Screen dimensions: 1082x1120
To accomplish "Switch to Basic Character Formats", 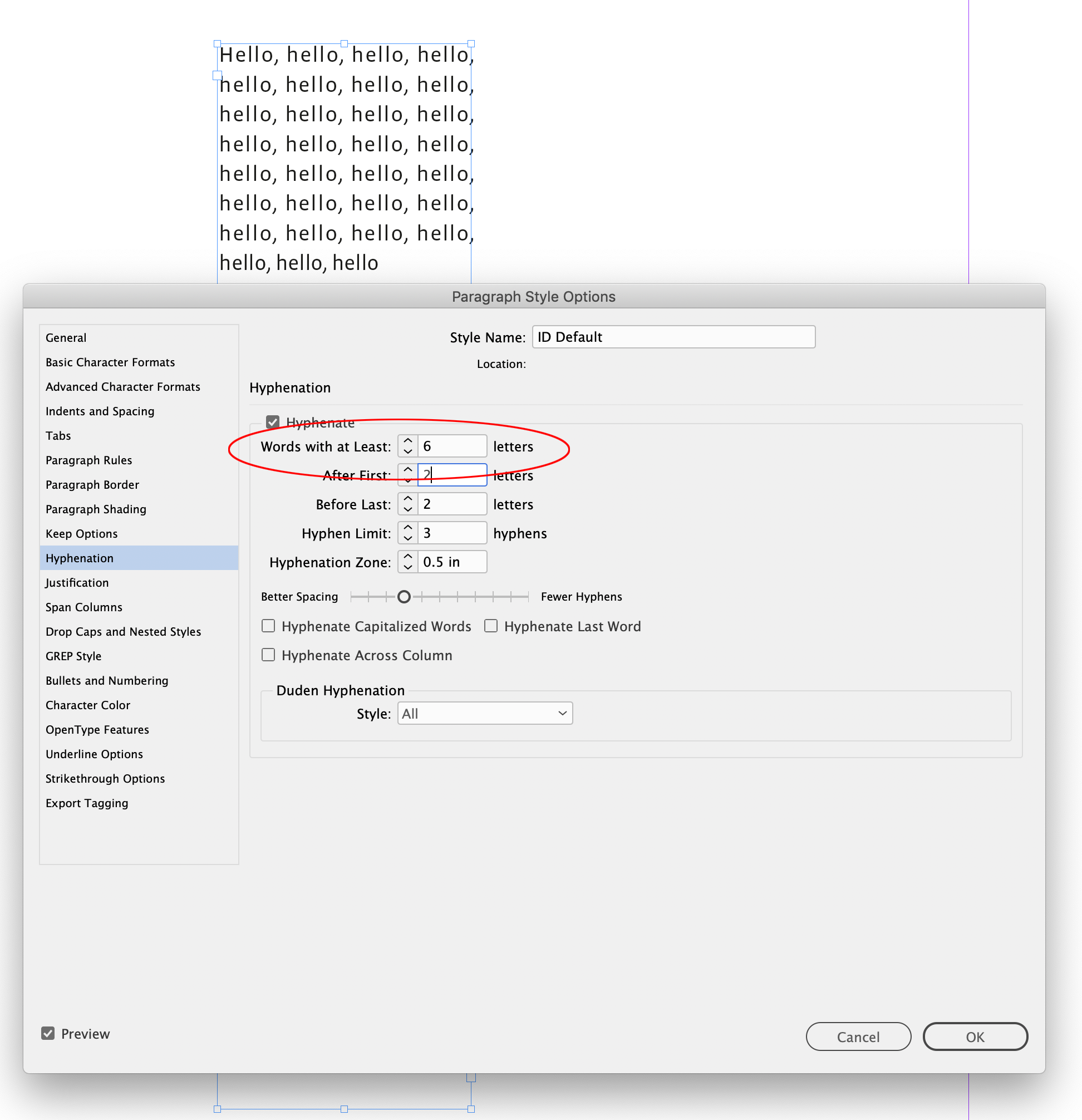I will (x=110, y=362).
